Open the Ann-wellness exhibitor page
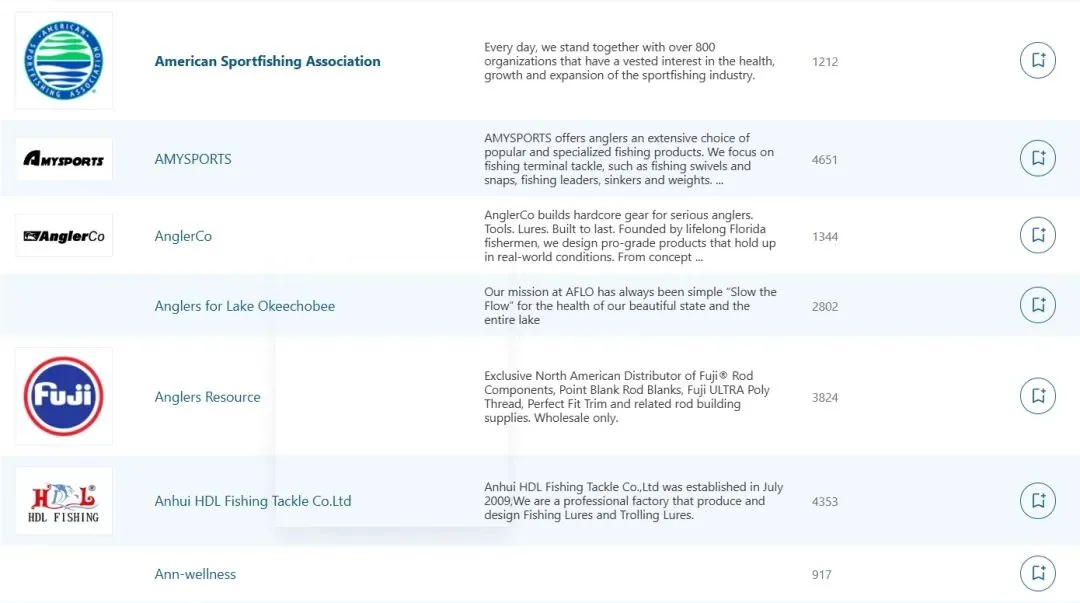This screenshot has height=603, width=1080. click(195, 574)
